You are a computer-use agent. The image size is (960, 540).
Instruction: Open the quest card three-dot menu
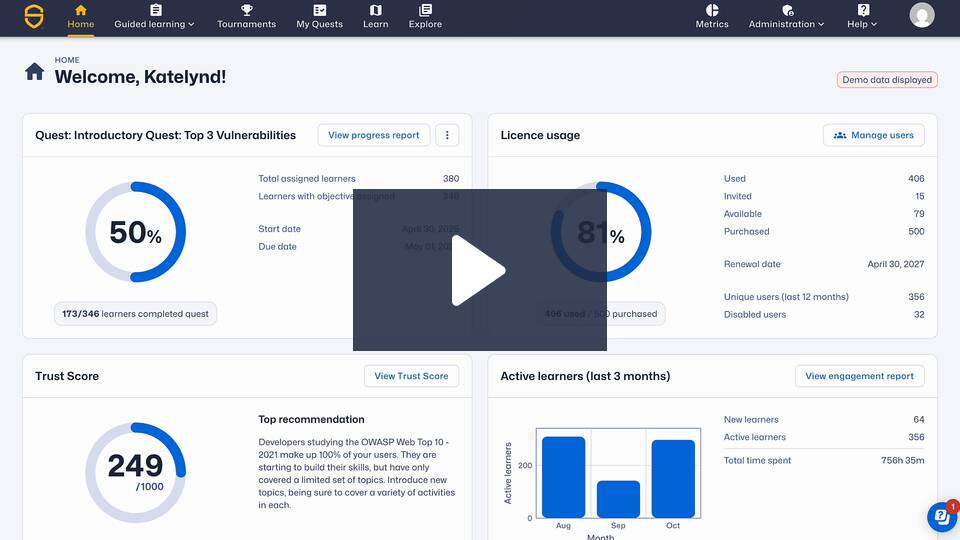pos(447,135)
